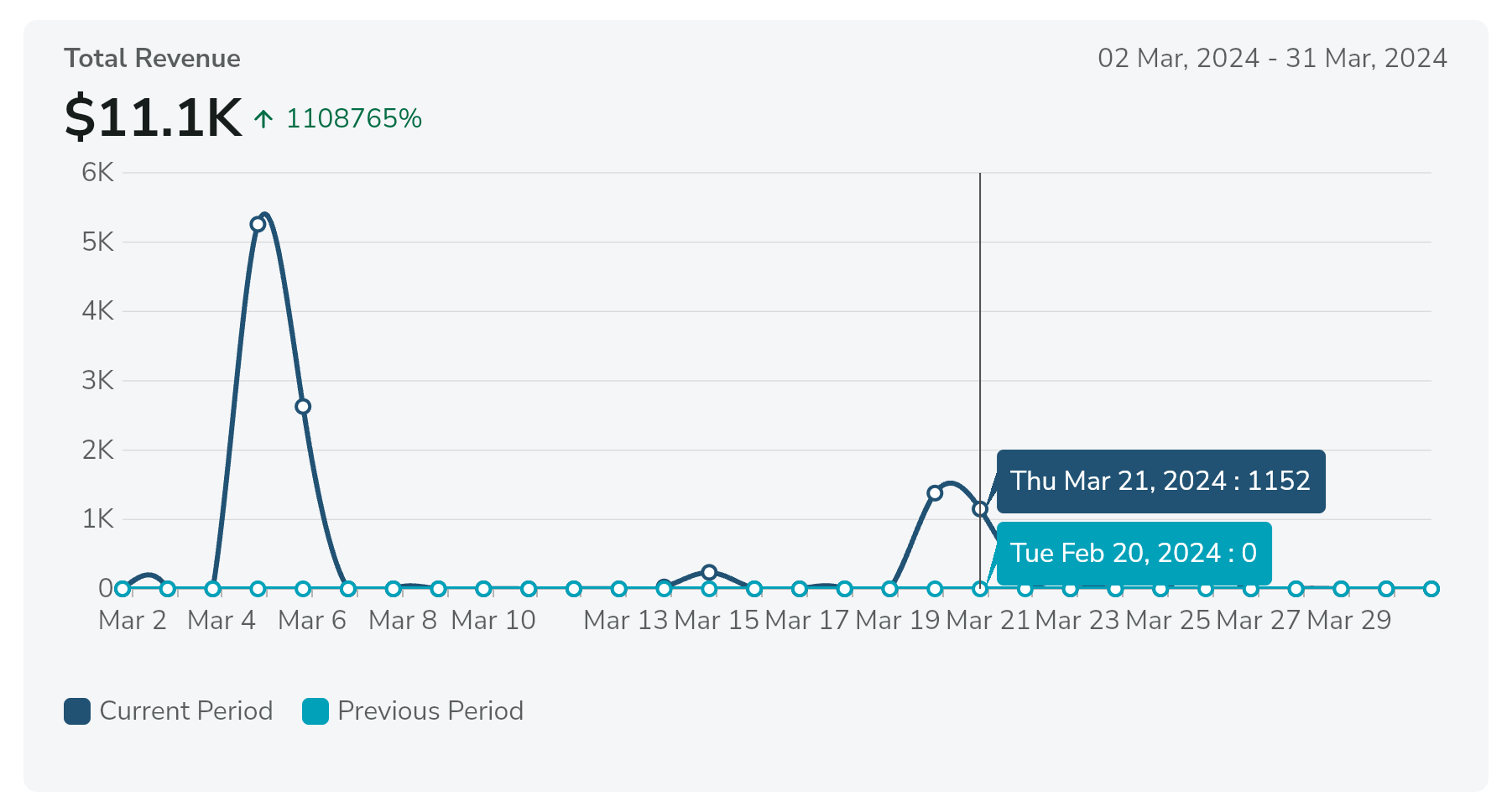Click the Total Revenue heading

152,59
